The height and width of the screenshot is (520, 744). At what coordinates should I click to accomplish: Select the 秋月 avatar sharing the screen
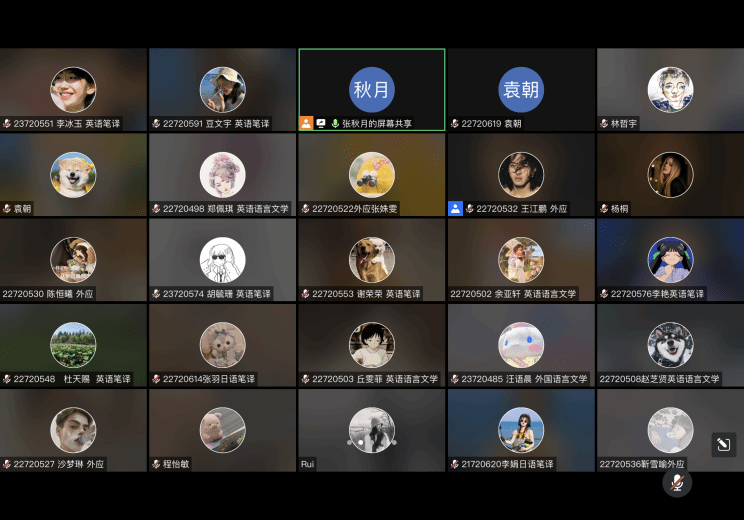371,90
